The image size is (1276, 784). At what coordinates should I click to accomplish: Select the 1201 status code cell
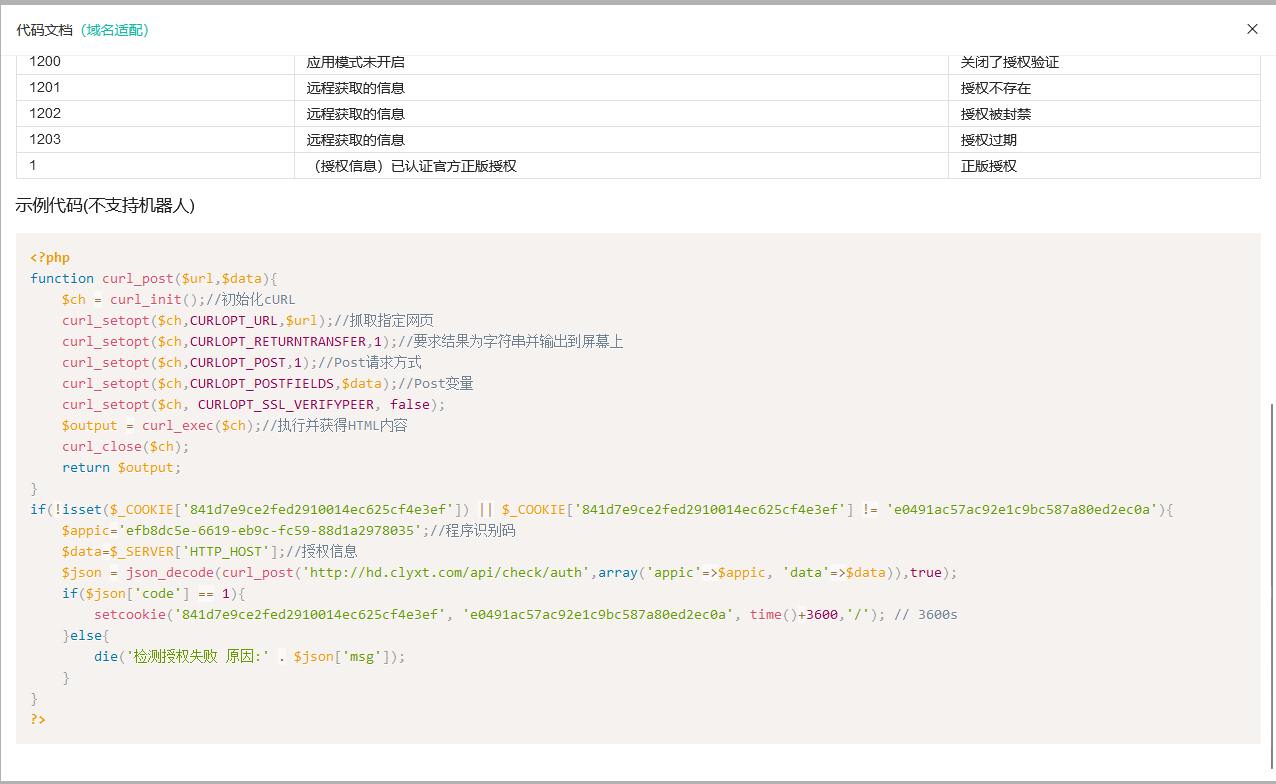tap(45, 88)
